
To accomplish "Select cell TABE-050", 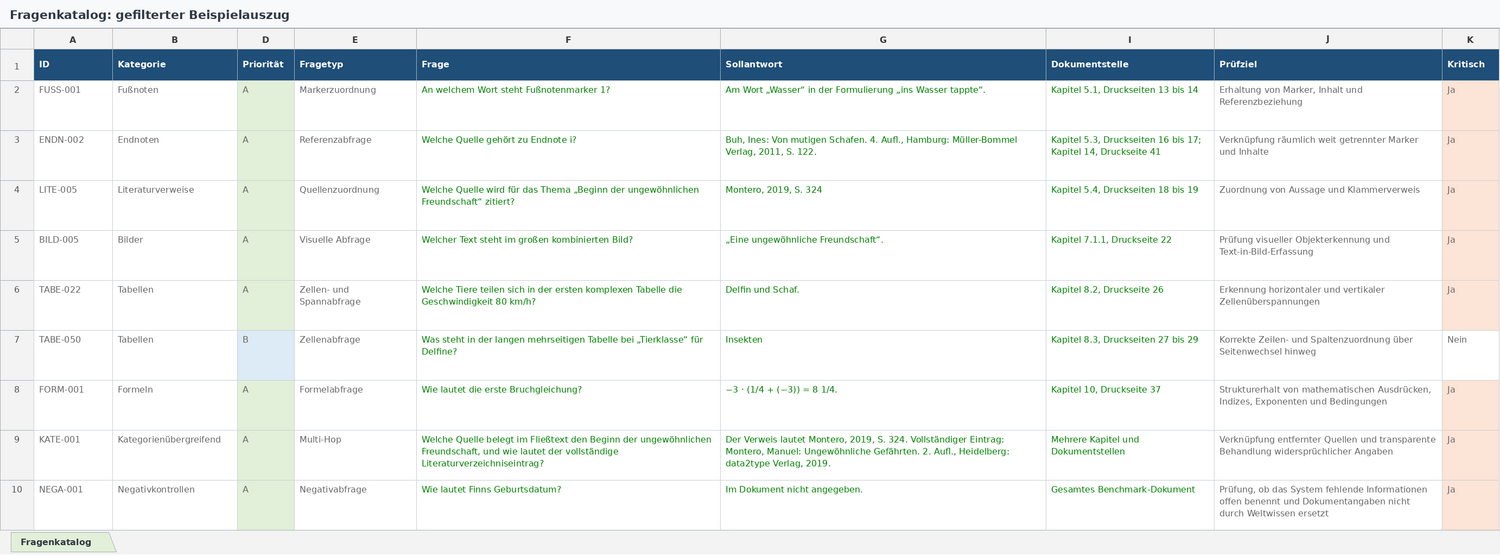I will (x=73, y=356).
